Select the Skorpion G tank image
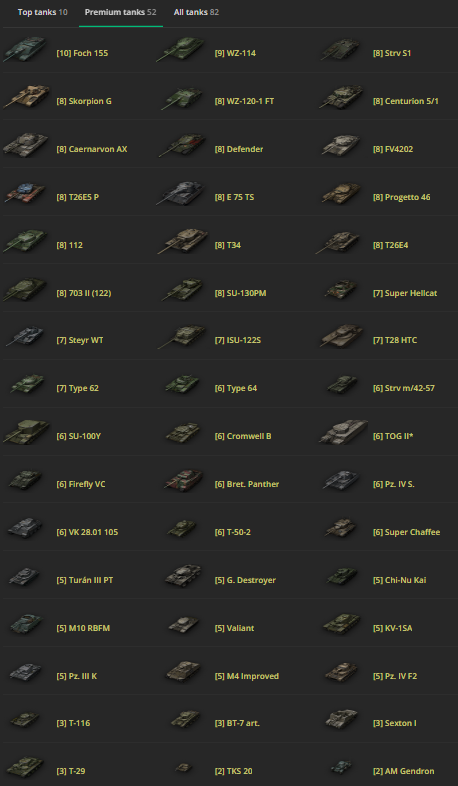This screenshot has width=458, height=786. (27, 96)
